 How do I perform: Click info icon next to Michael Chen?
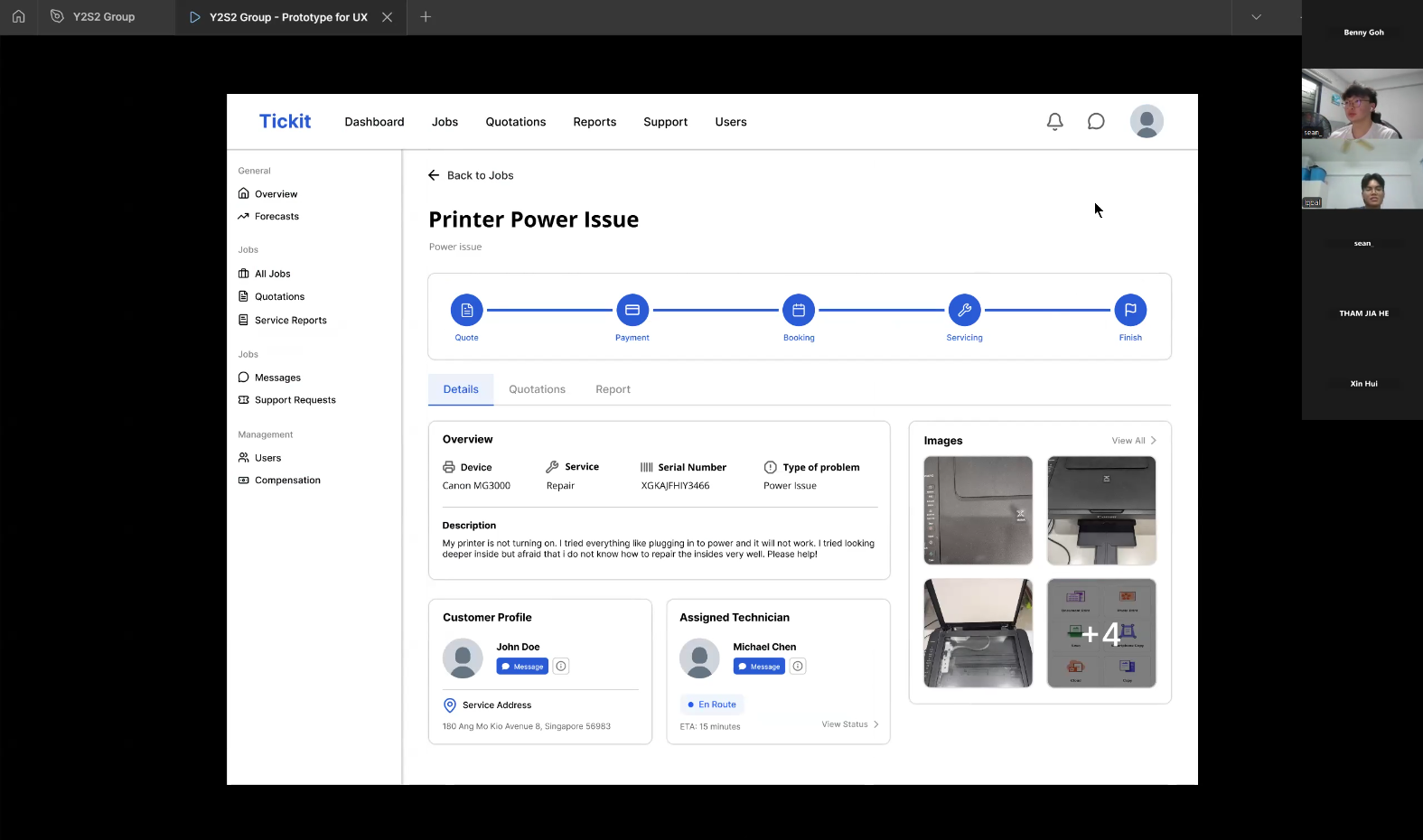click(798, 667)
